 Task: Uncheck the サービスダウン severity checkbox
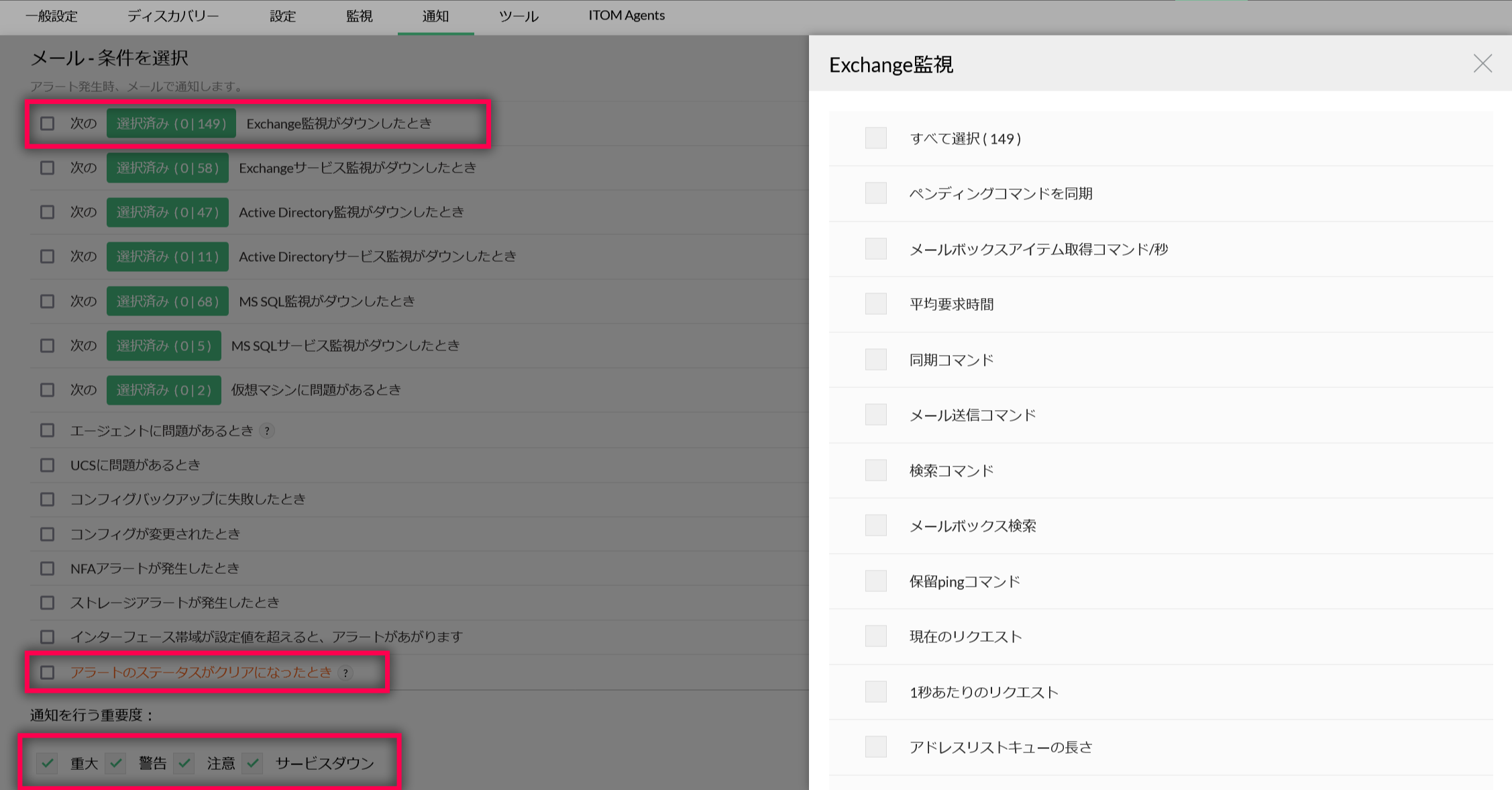[253, 763]
